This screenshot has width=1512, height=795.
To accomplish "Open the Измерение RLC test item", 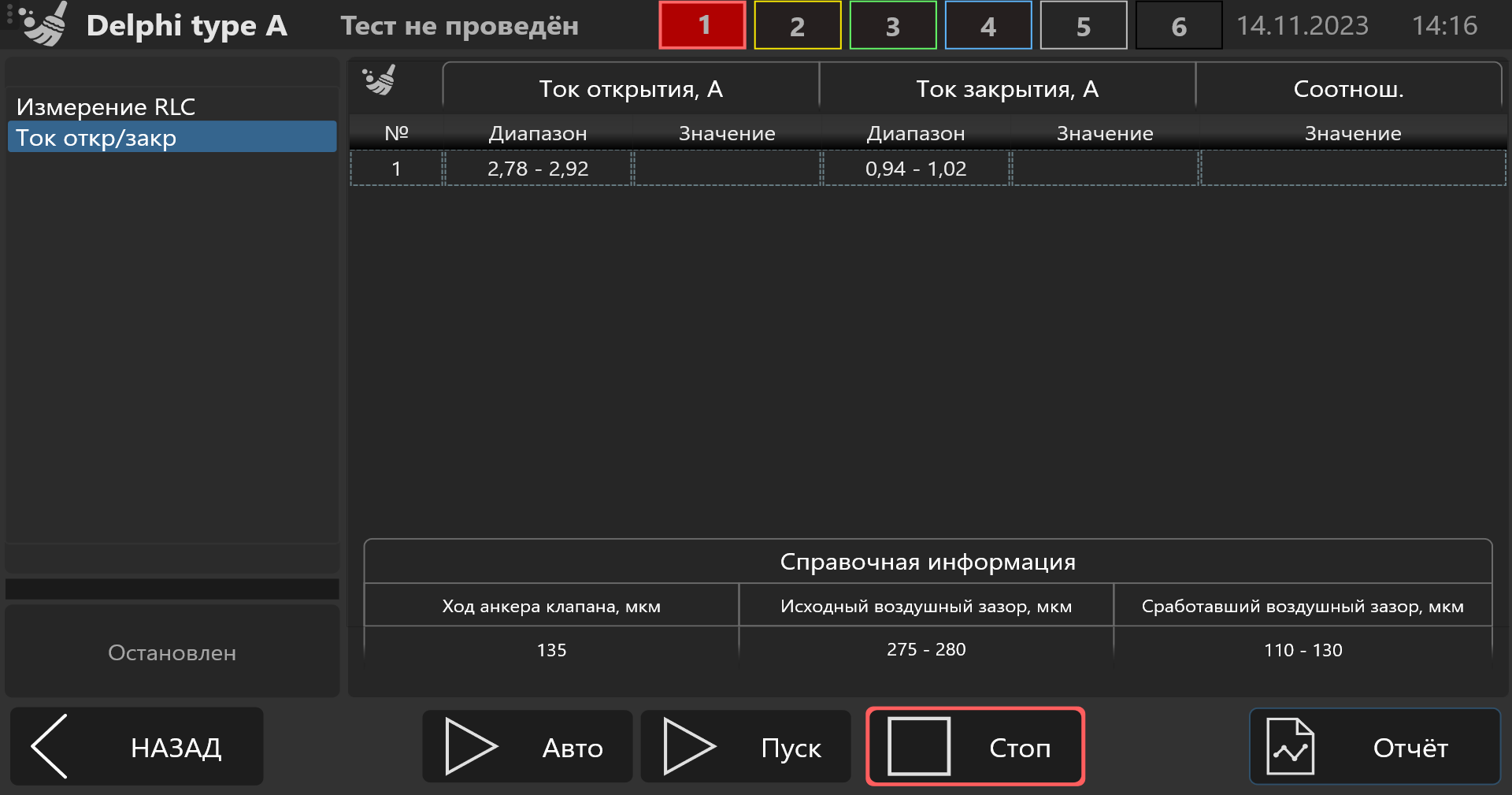I will (172, 106).
